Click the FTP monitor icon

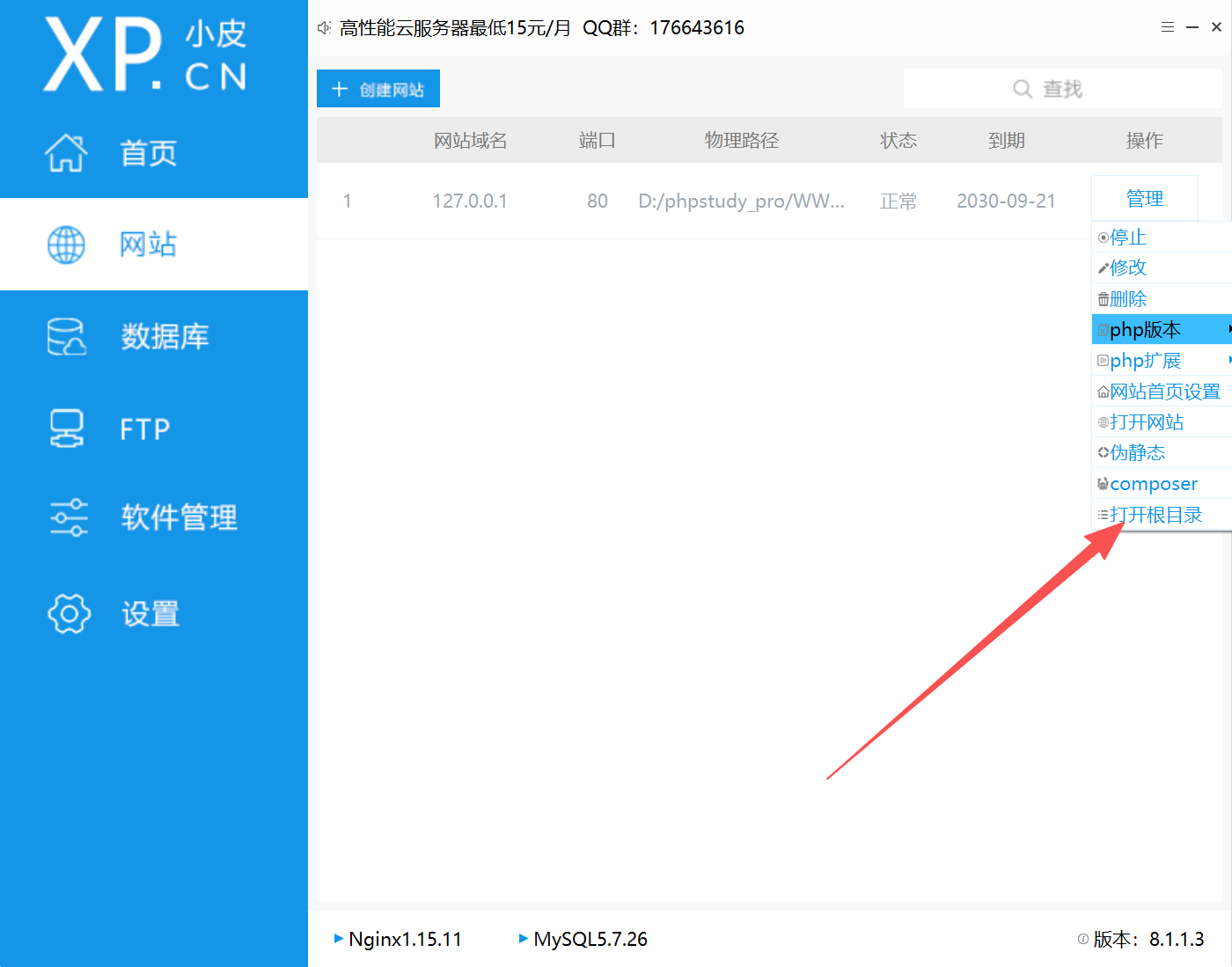[67, 429]
